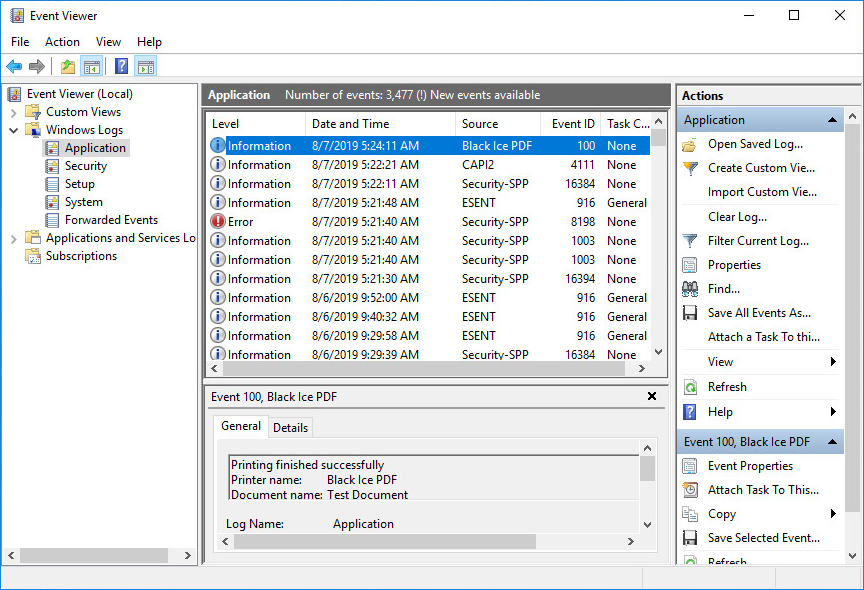Image resolution: width=864 pixels, height=590 pixels.
Task: Click the Open Saved Log folder icon
Action: (690, 144)
